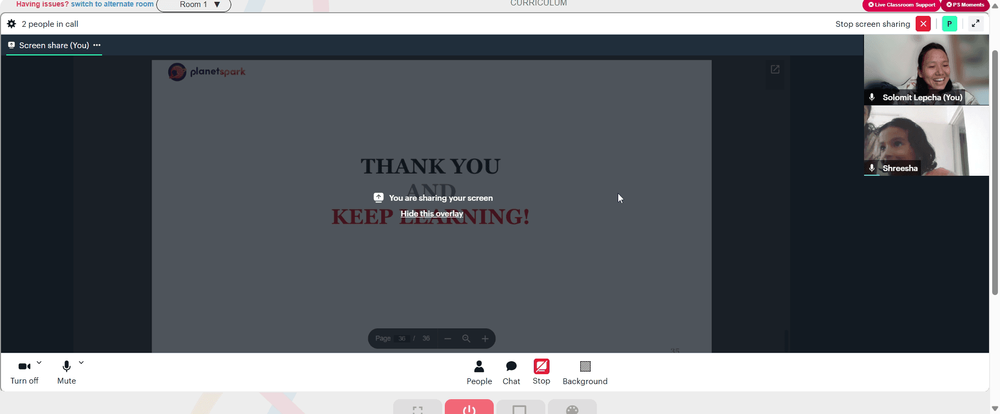The height and width of the screenshot is (414, 1000).
Task: Click the square whiteboard button below call
Action: click(x=520, y=407)
